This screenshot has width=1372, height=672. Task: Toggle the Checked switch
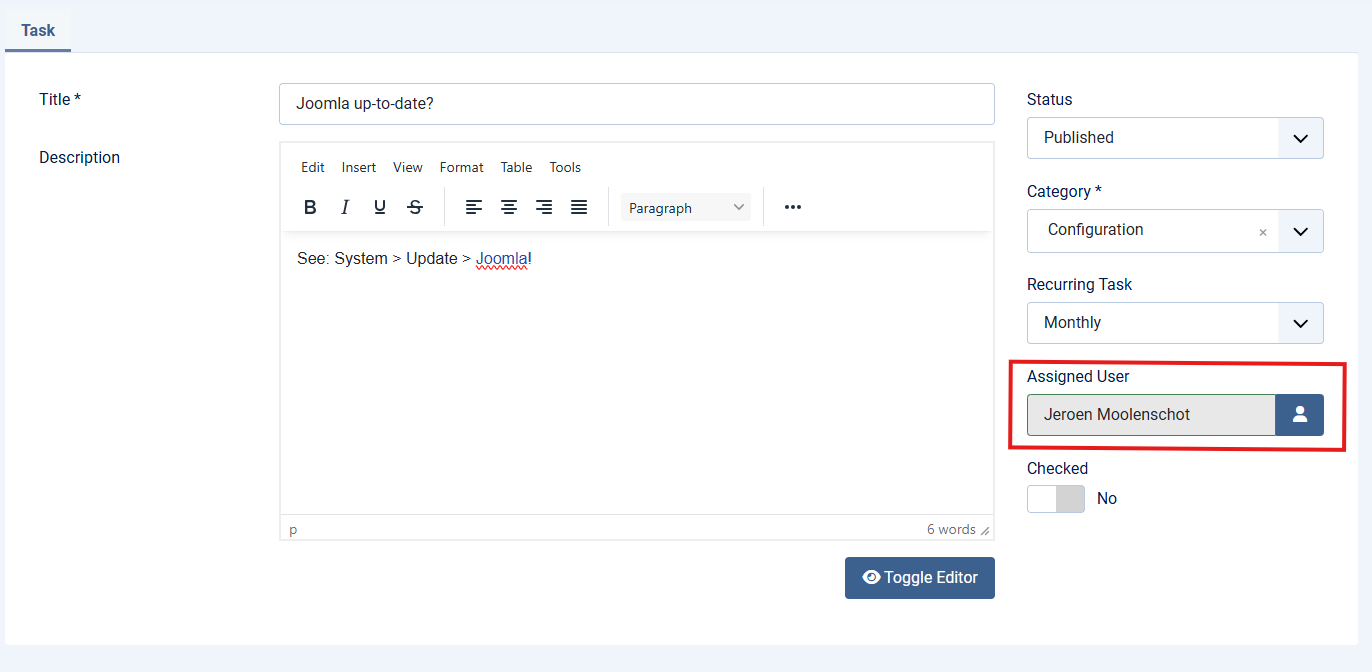tap(1055, 499)
